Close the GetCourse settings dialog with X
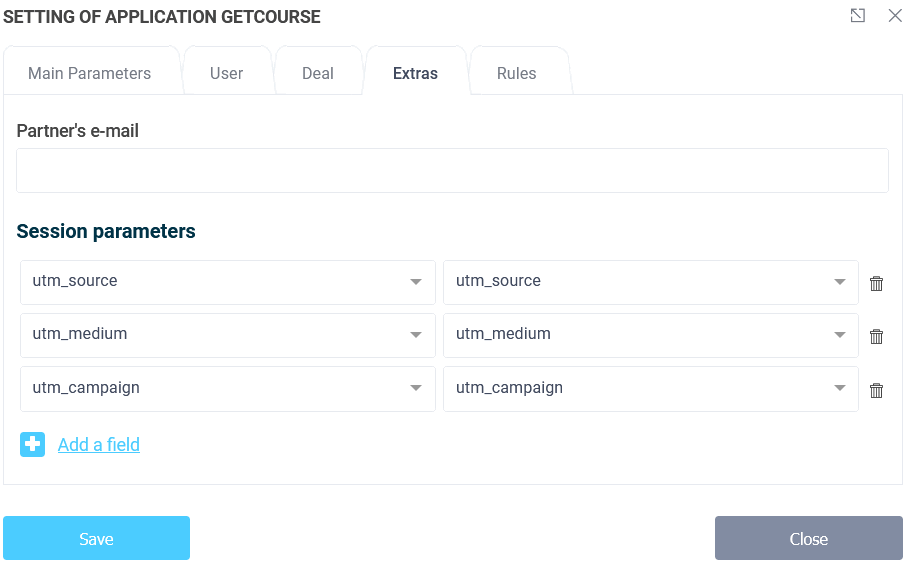This screenshot has height=564, width=907. coord(895,16)
